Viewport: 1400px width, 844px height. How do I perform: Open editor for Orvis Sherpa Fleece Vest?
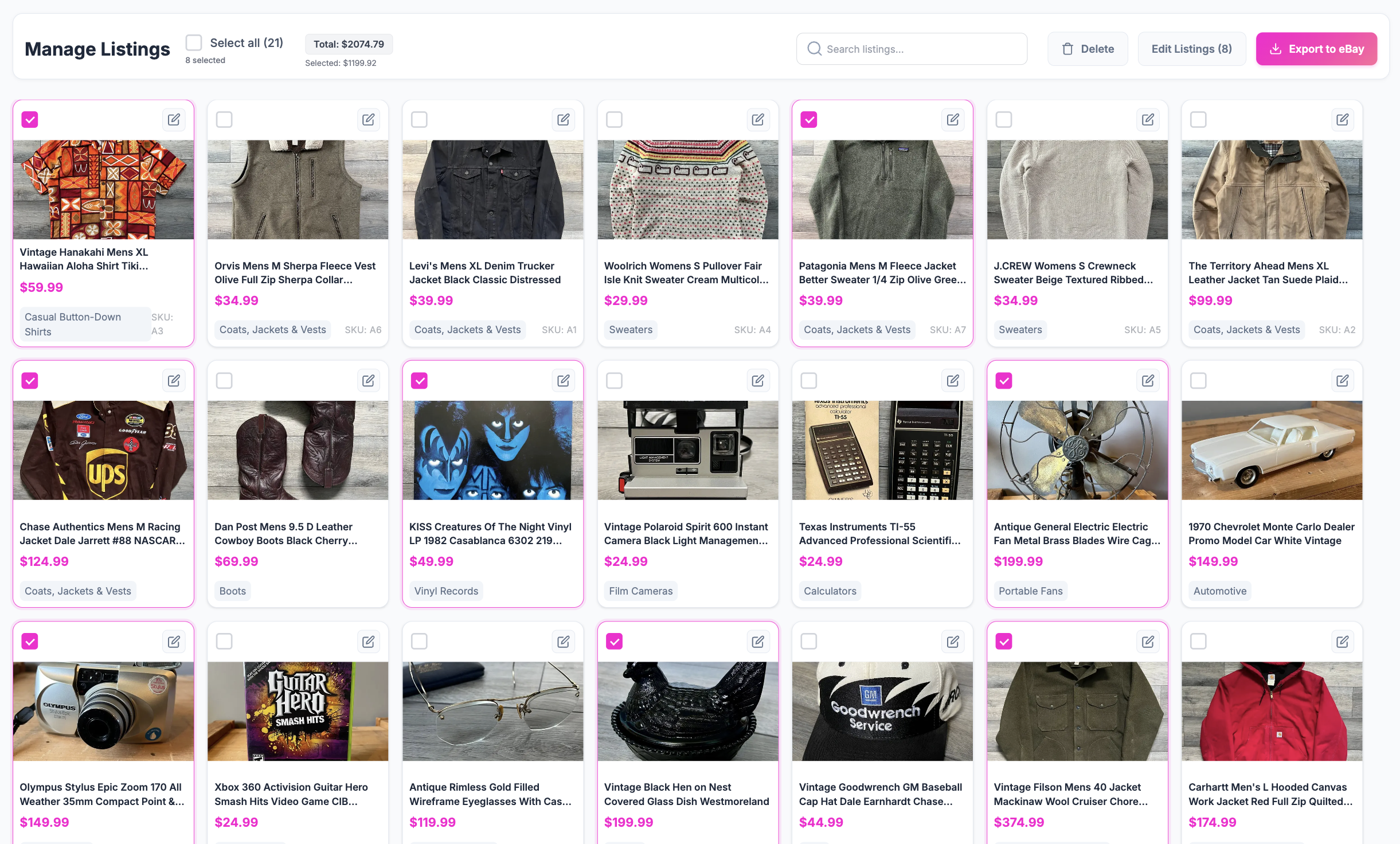click(368, 119)
